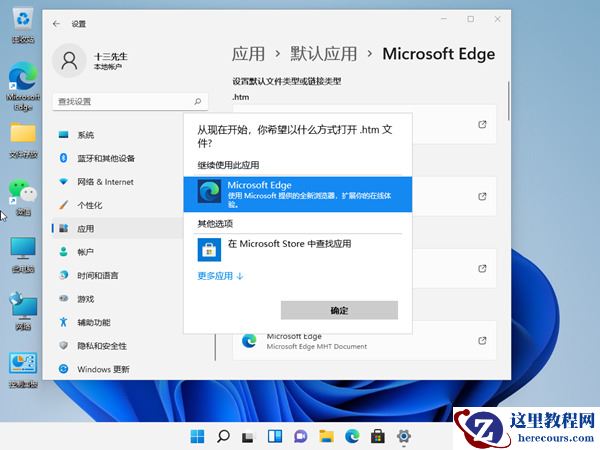Open the Recycle Bin desktop icon
This screenshot has width=600, height=450.
click(23, 26)
